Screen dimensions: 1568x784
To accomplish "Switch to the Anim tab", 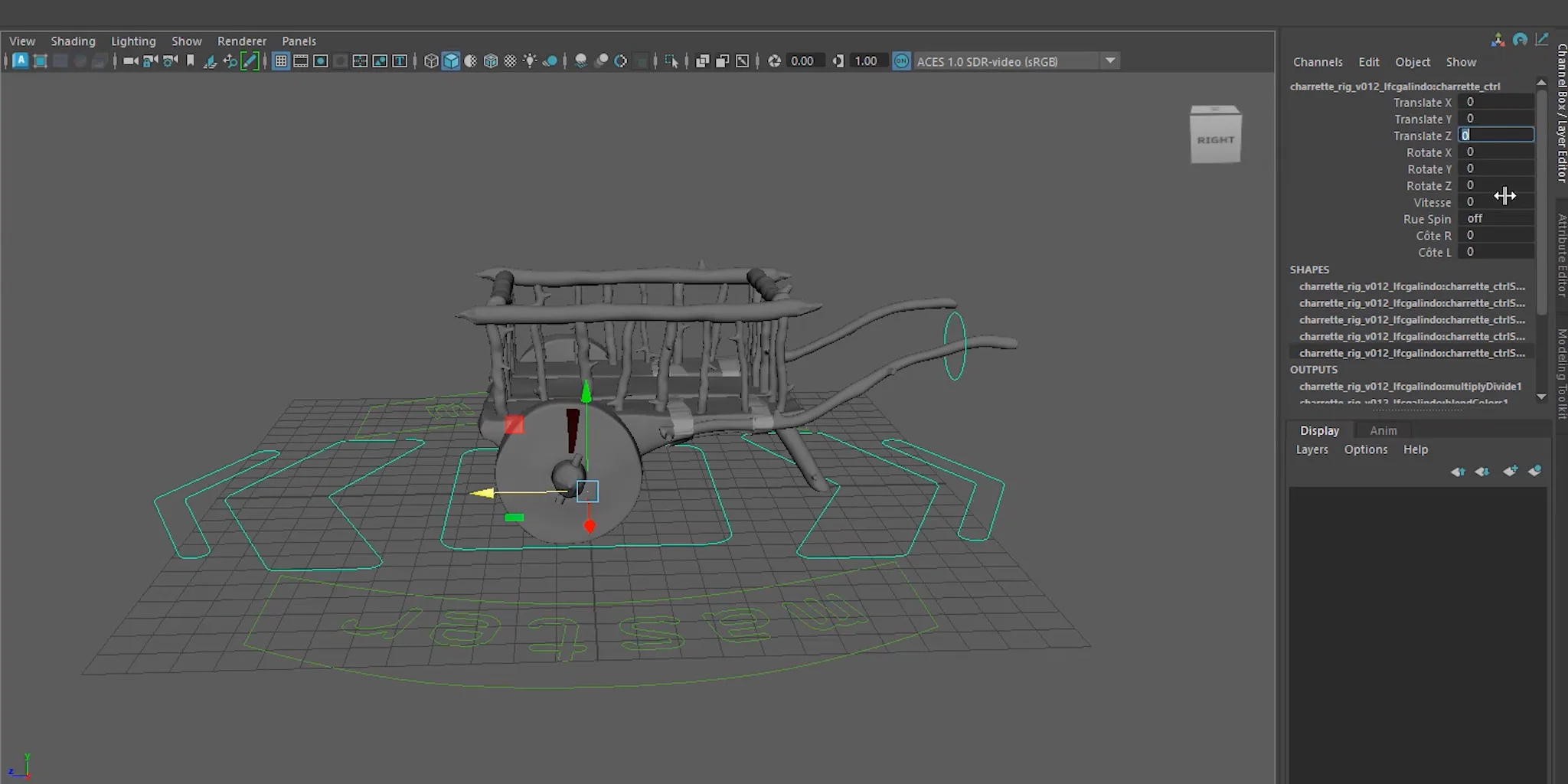I will point(1383,430).
